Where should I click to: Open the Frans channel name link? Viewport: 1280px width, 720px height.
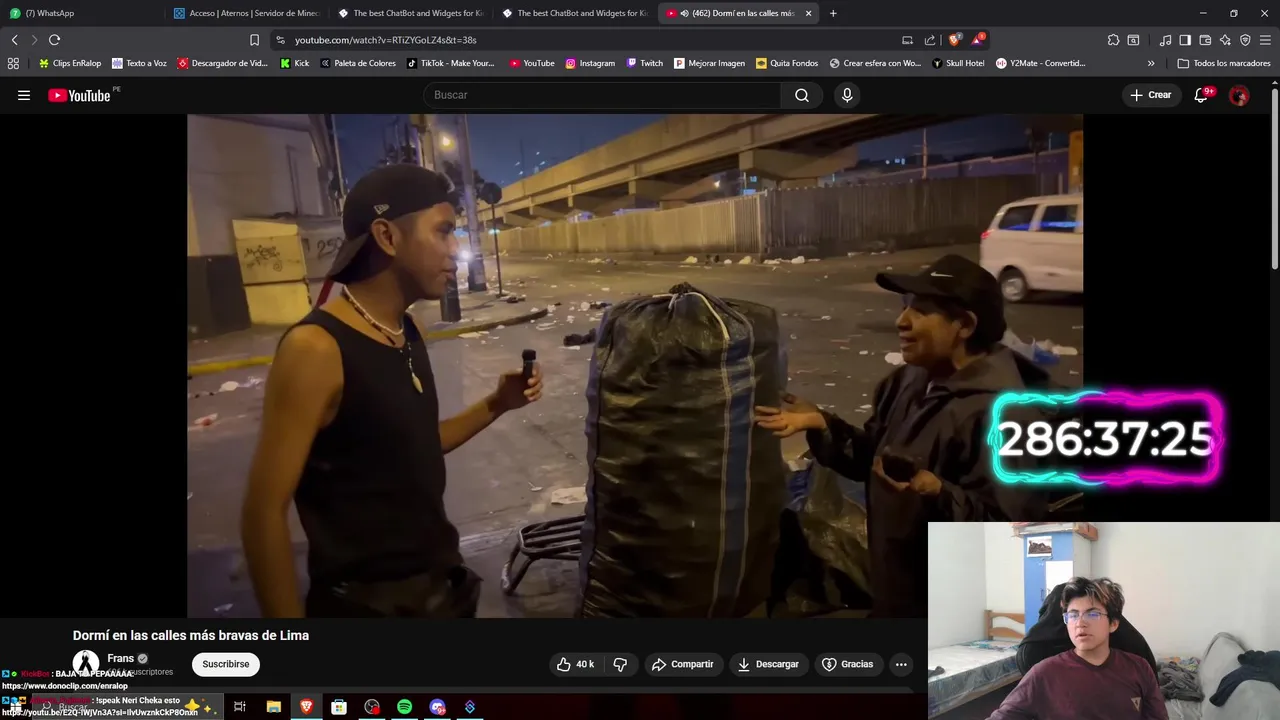[x=120, y=658]
